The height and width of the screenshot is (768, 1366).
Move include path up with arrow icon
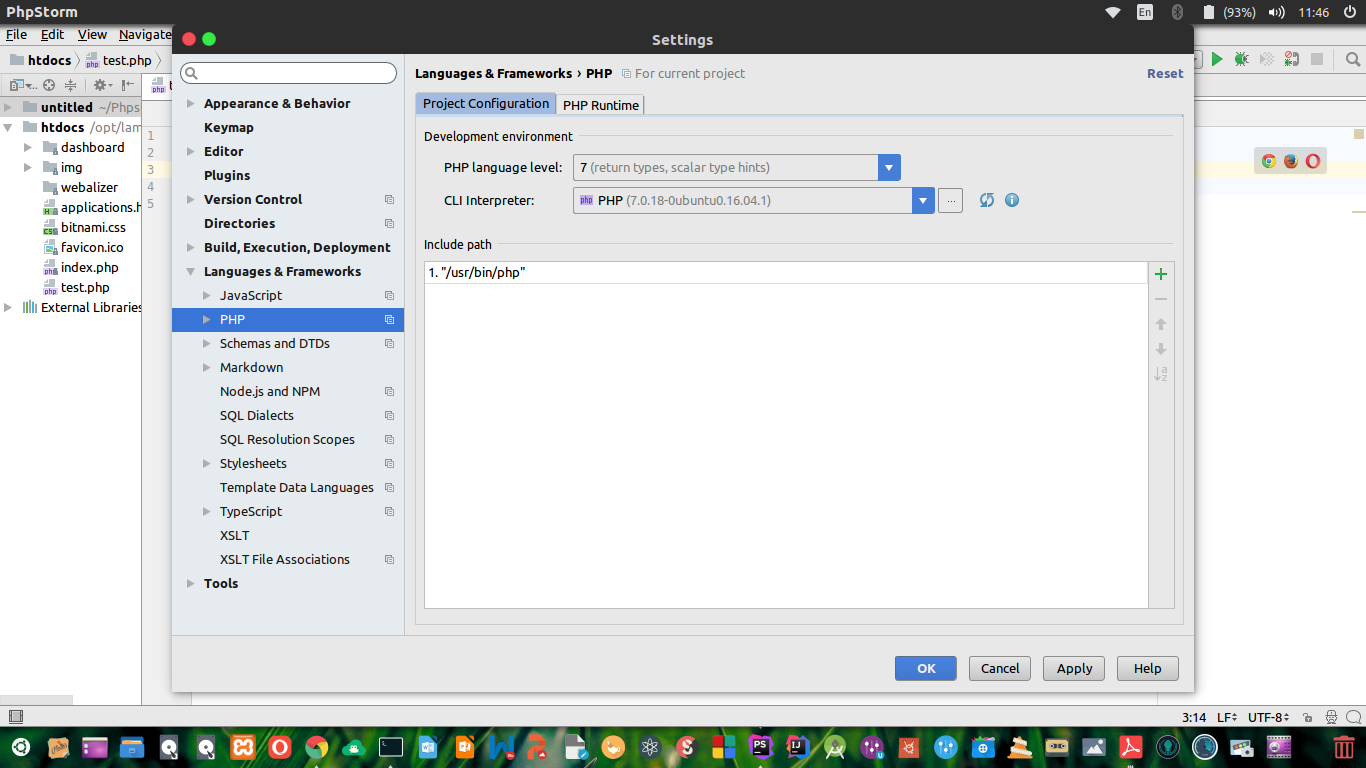[1161, 324]
